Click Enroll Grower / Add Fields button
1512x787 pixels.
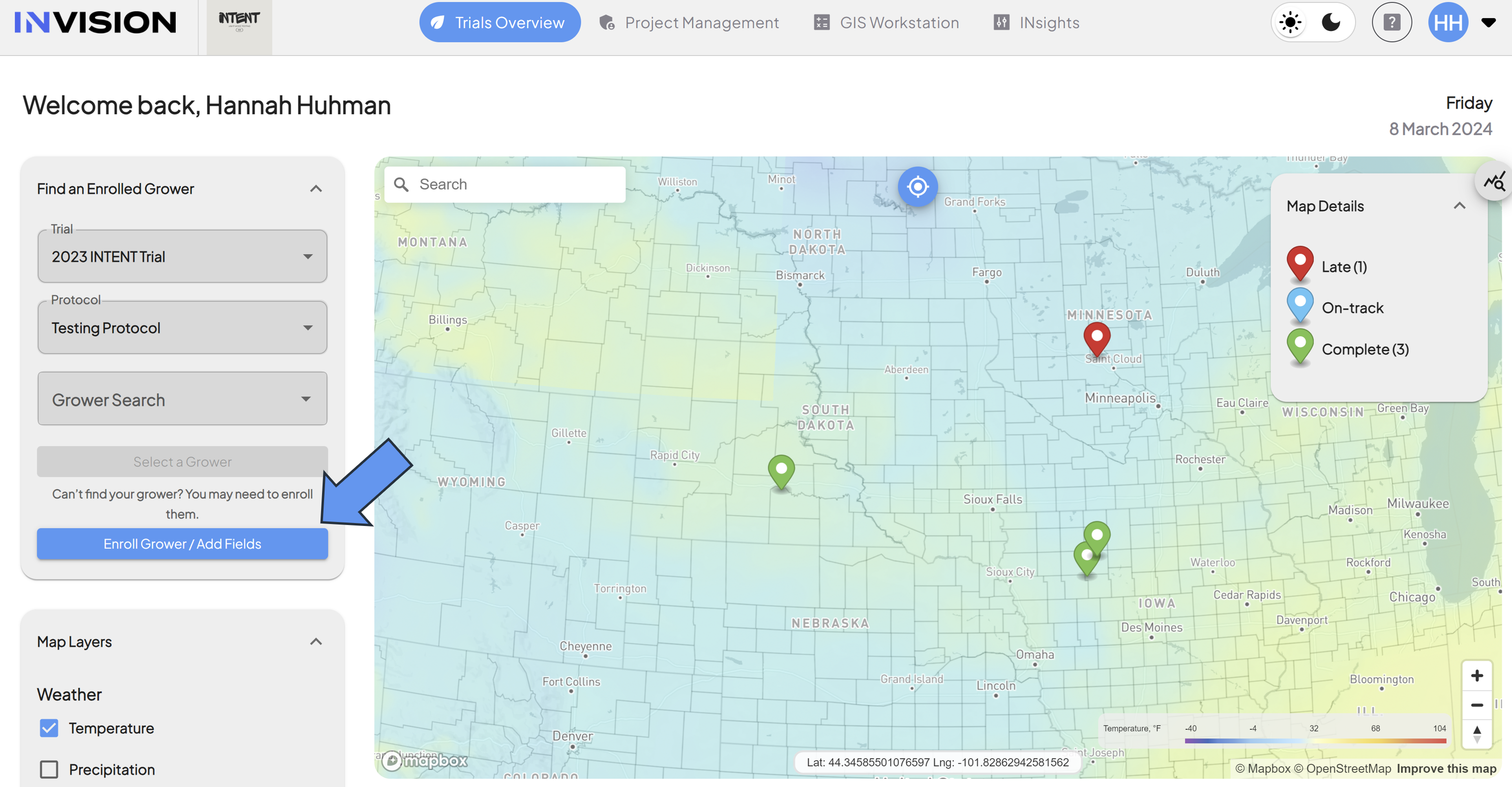click(182, 544)
